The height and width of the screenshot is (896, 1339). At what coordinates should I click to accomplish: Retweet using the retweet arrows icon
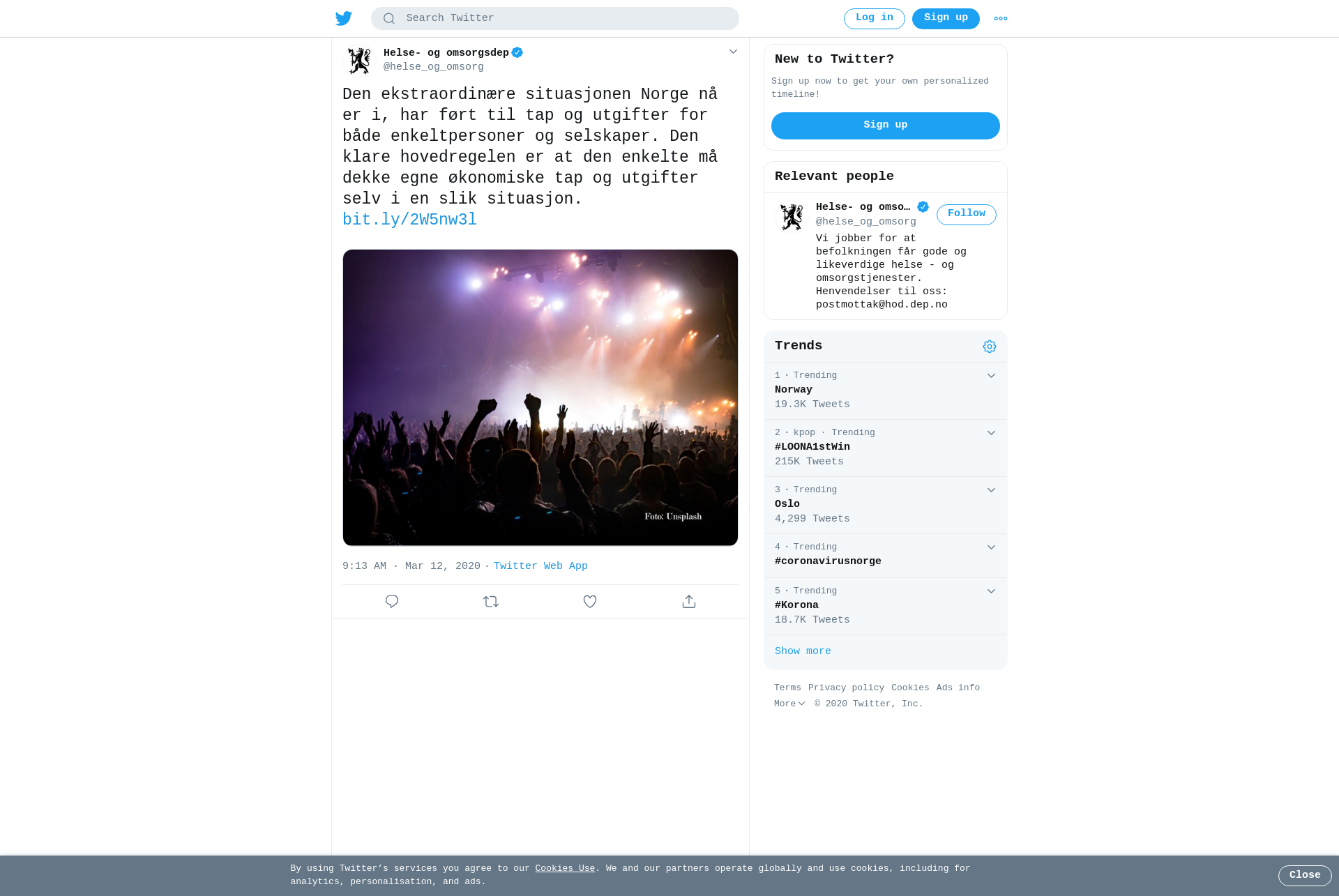491,601
